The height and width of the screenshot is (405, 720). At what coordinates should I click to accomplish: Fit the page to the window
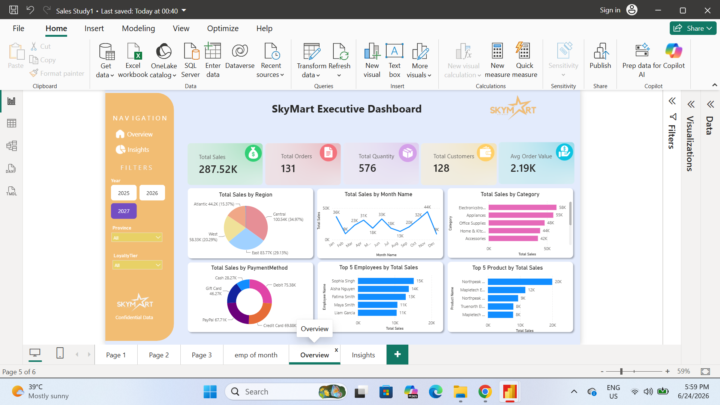click(705, 371)
